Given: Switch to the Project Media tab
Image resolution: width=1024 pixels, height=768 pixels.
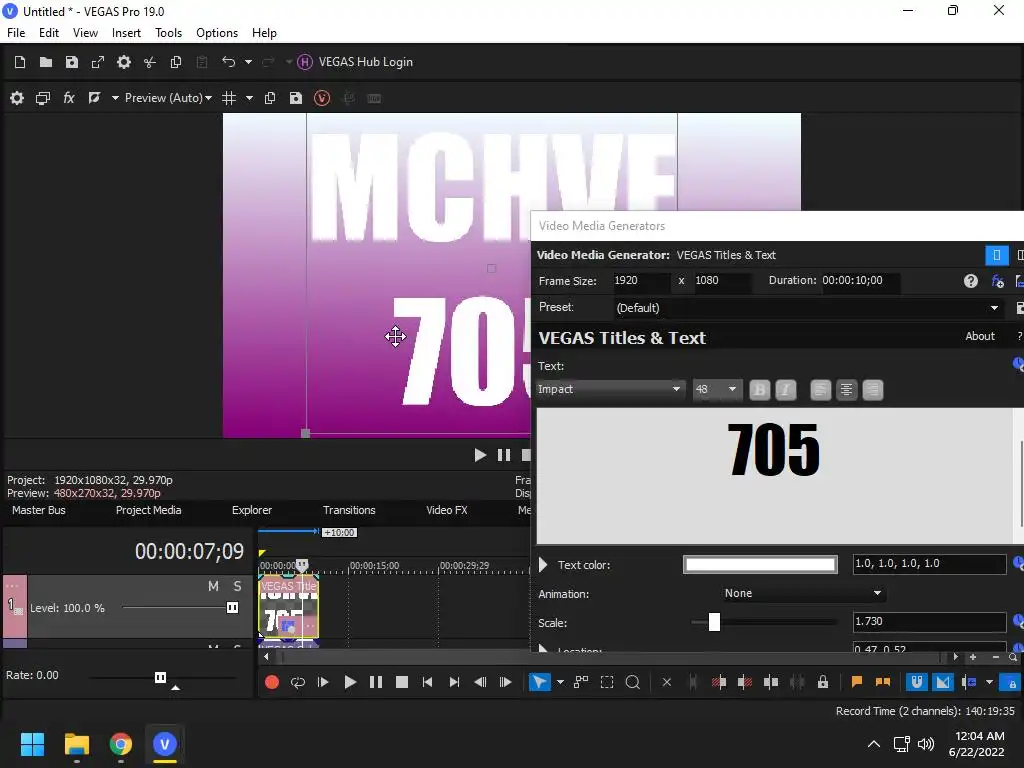Looking at the screenshot, I should 148,510.
